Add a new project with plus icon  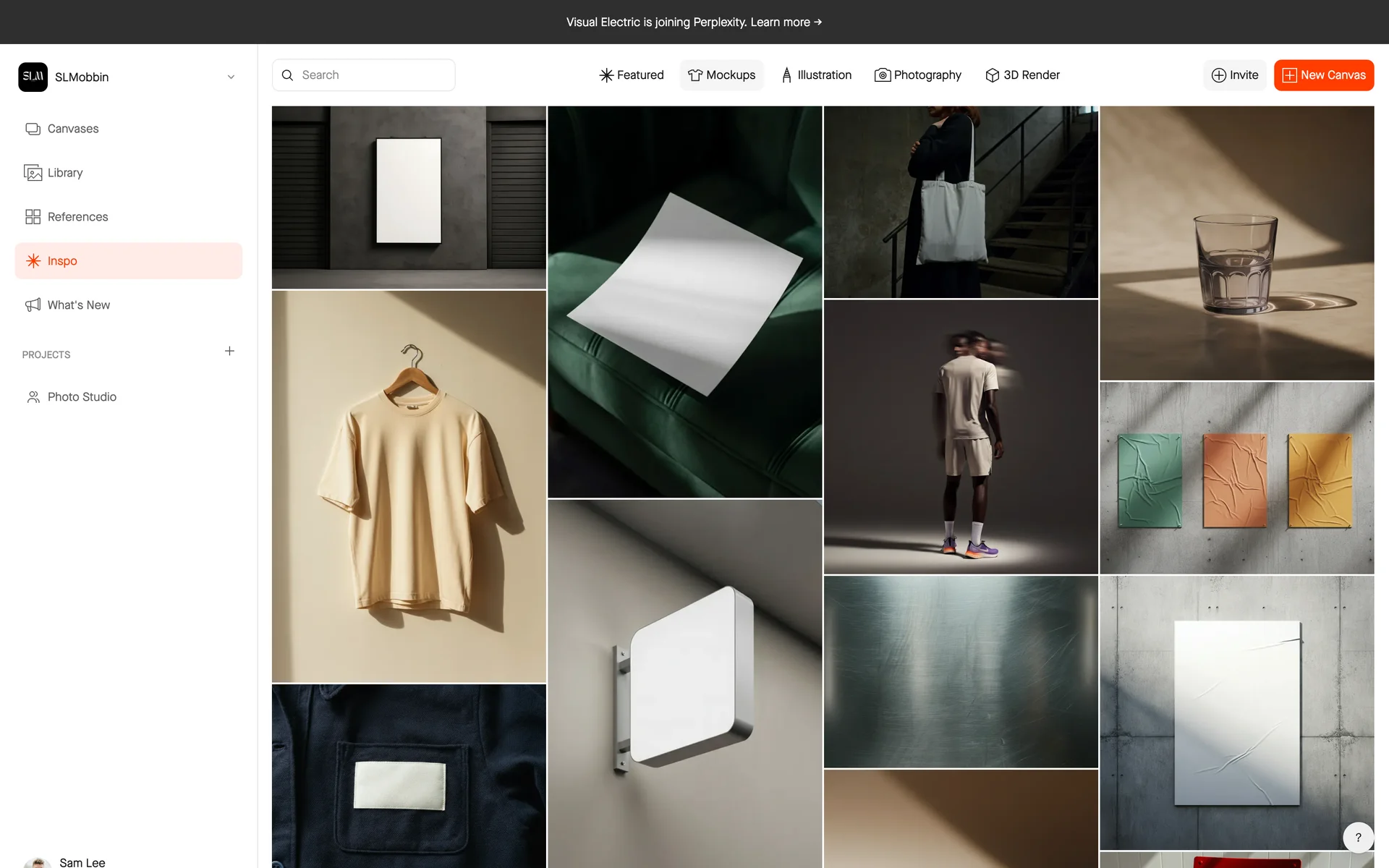(x=229, y=352)
